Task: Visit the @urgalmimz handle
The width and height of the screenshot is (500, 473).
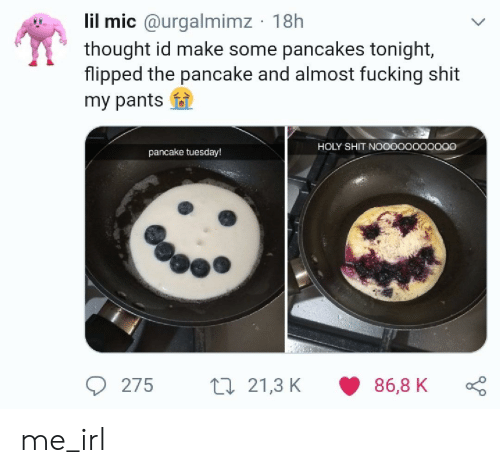Action: pyautogui.click(x=197, y=22)
